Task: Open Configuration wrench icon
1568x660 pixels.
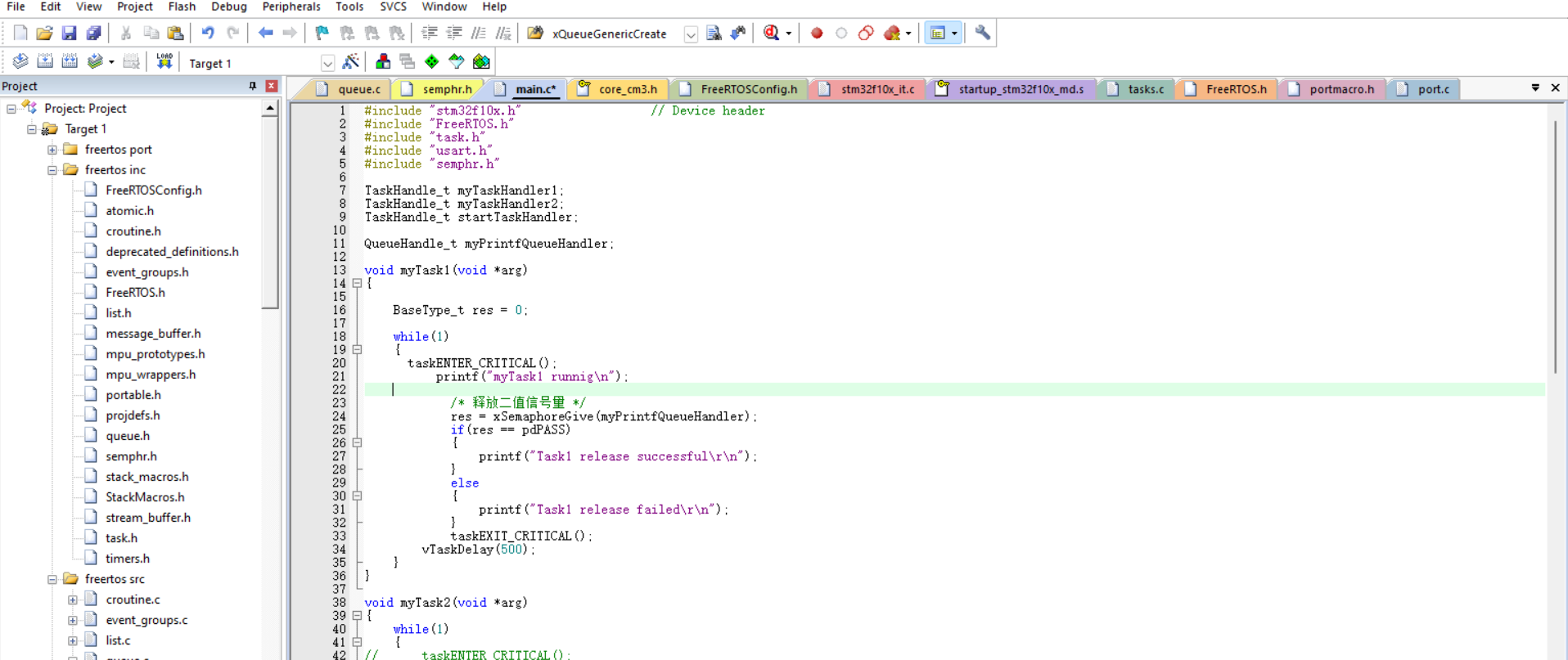Action: click(x=983, y=34)
